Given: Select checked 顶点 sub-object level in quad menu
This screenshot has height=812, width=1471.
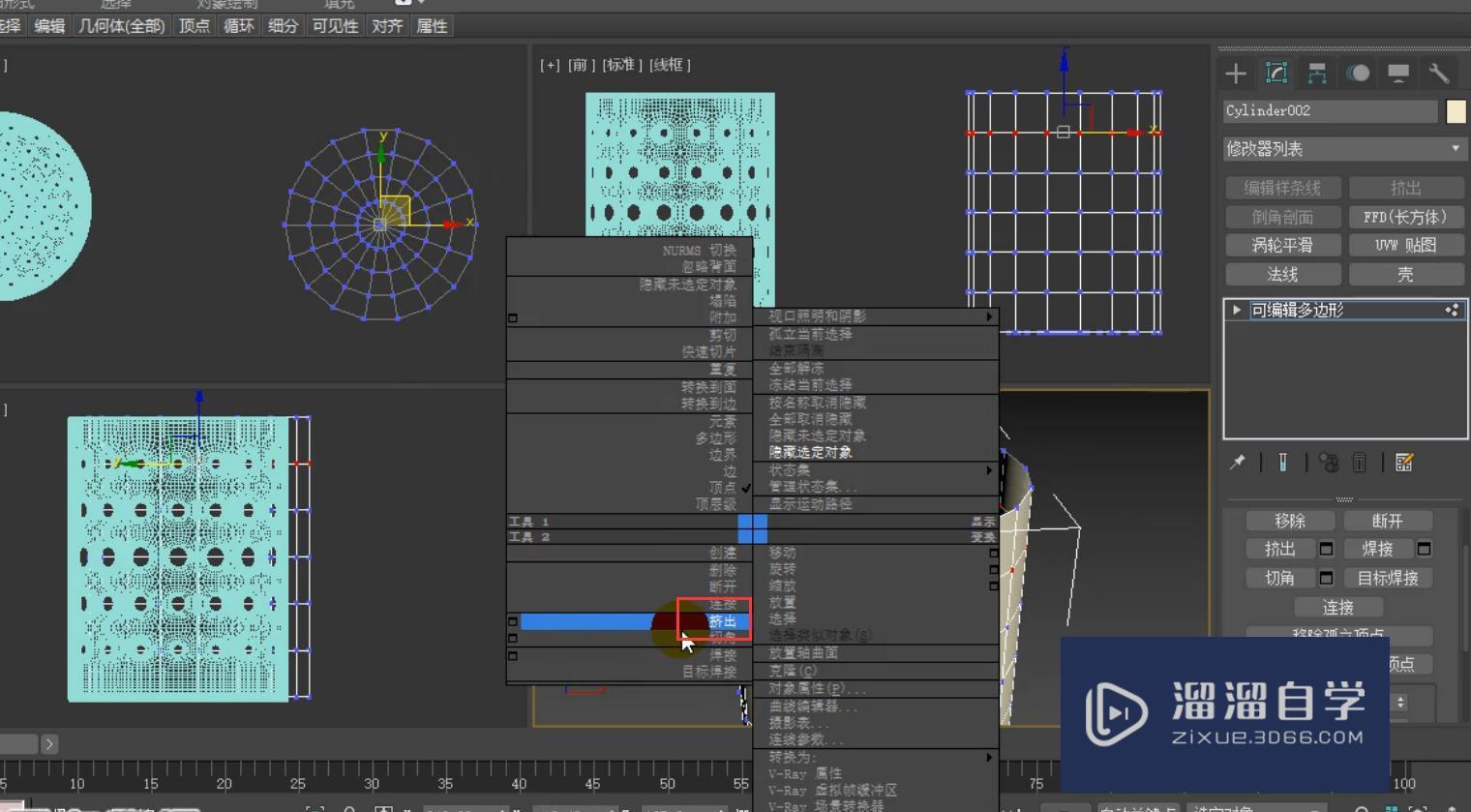Looking at the screenshot, I should (724, 487).
